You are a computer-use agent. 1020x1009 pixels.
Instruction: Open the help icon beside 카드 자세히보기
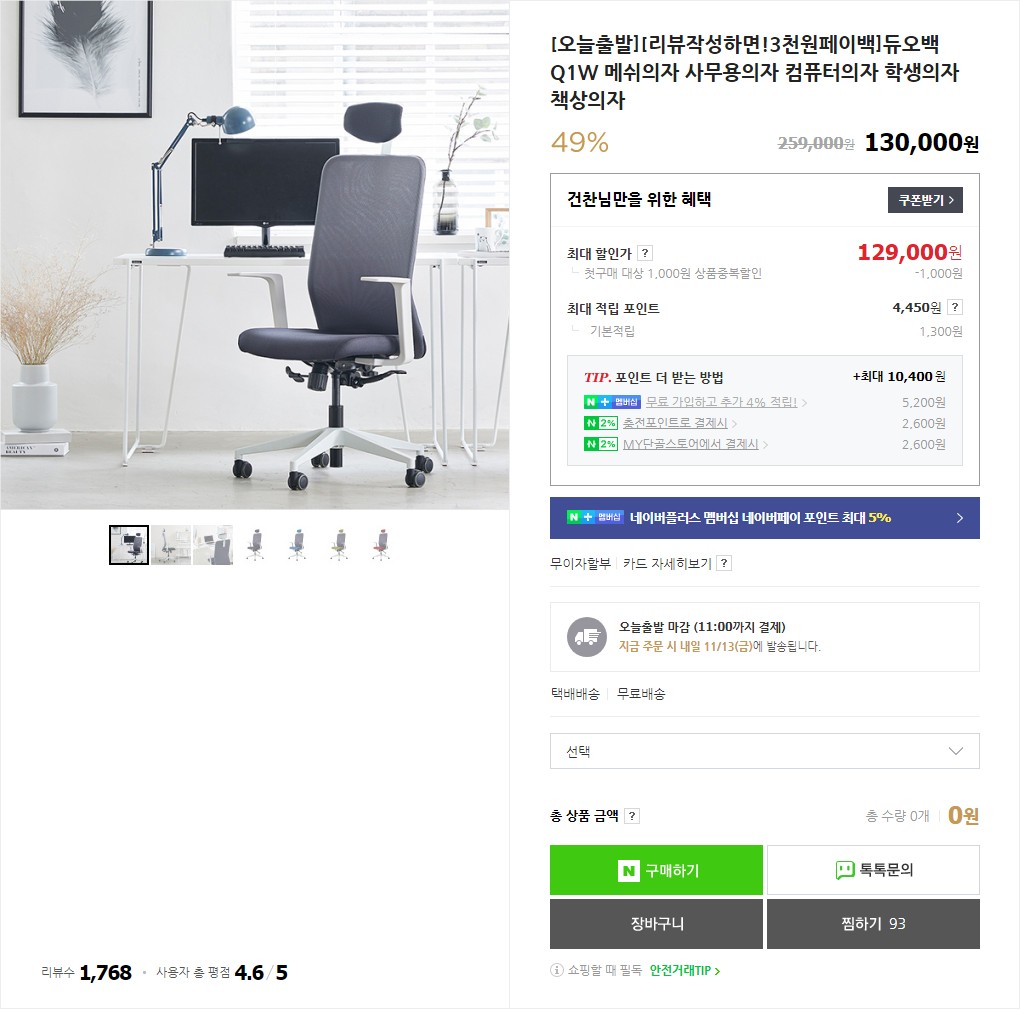click(x=723, y=563)
